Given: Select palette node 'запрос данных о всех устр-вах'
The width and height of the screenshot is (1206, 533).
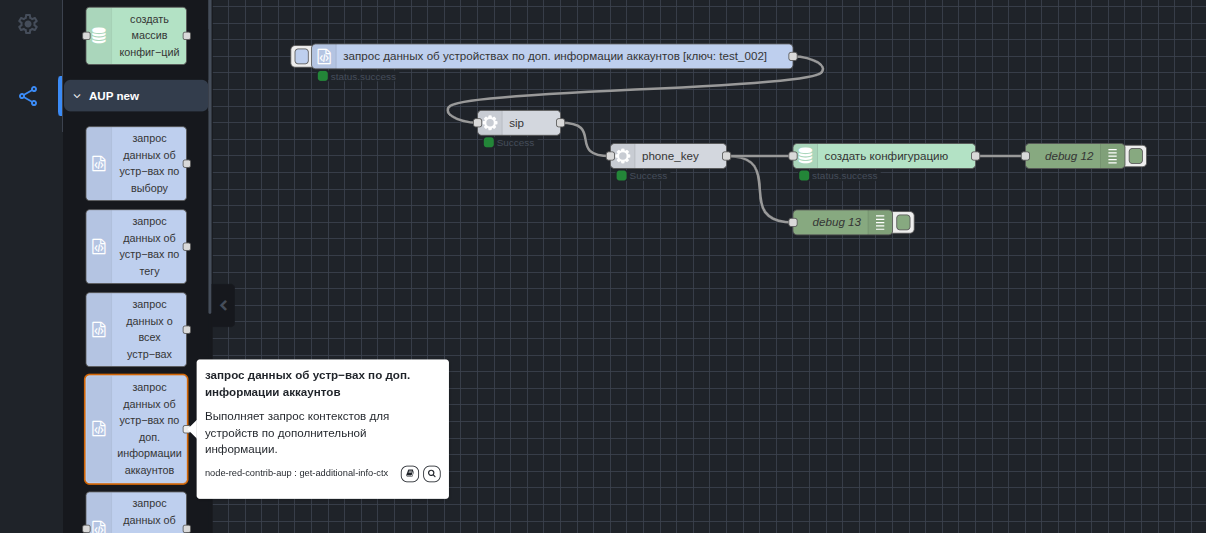Looking at the screenshot, I should [136, 329].
